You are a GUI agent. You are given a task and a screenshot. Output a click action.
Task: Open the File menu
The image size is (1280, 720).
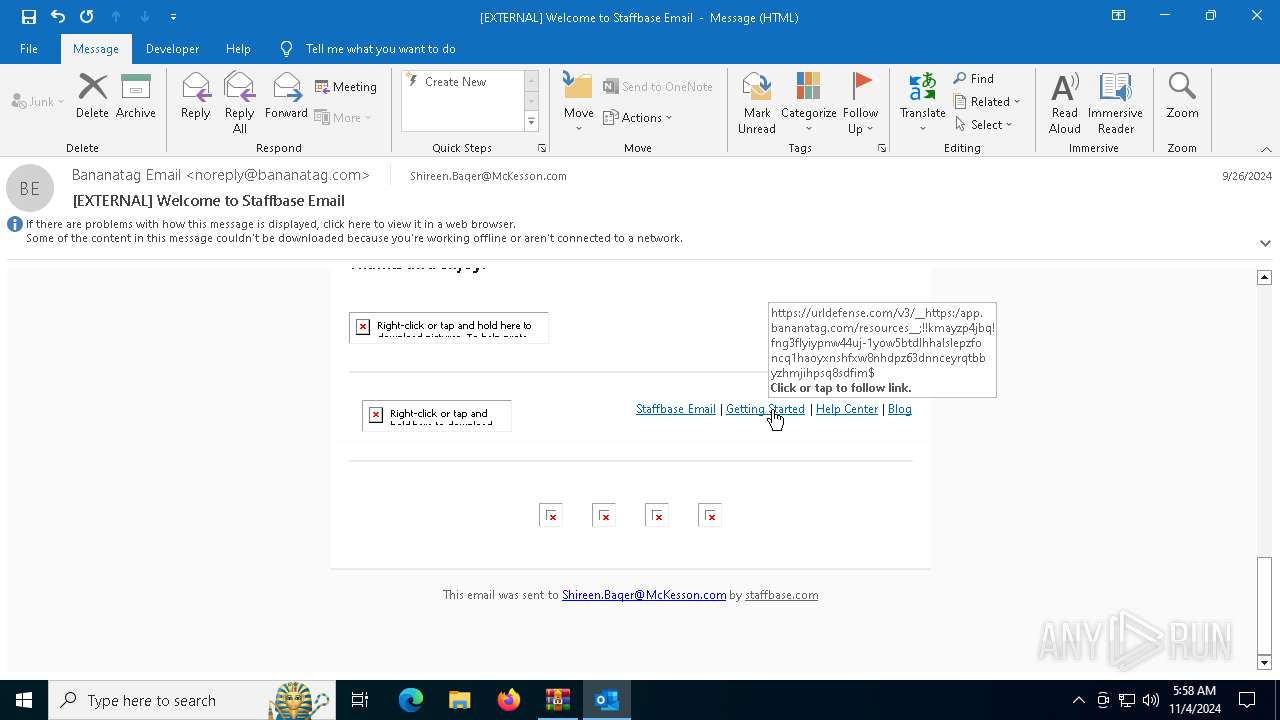coord(29,48)
